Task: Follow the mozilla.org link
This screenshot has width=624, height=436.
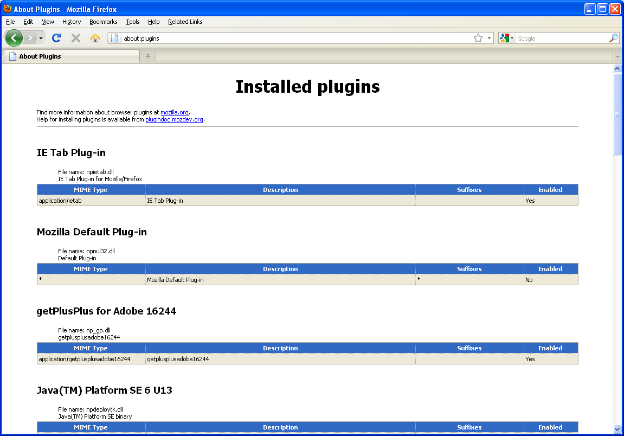Action: pyautogui.click(x=175, y=113)
